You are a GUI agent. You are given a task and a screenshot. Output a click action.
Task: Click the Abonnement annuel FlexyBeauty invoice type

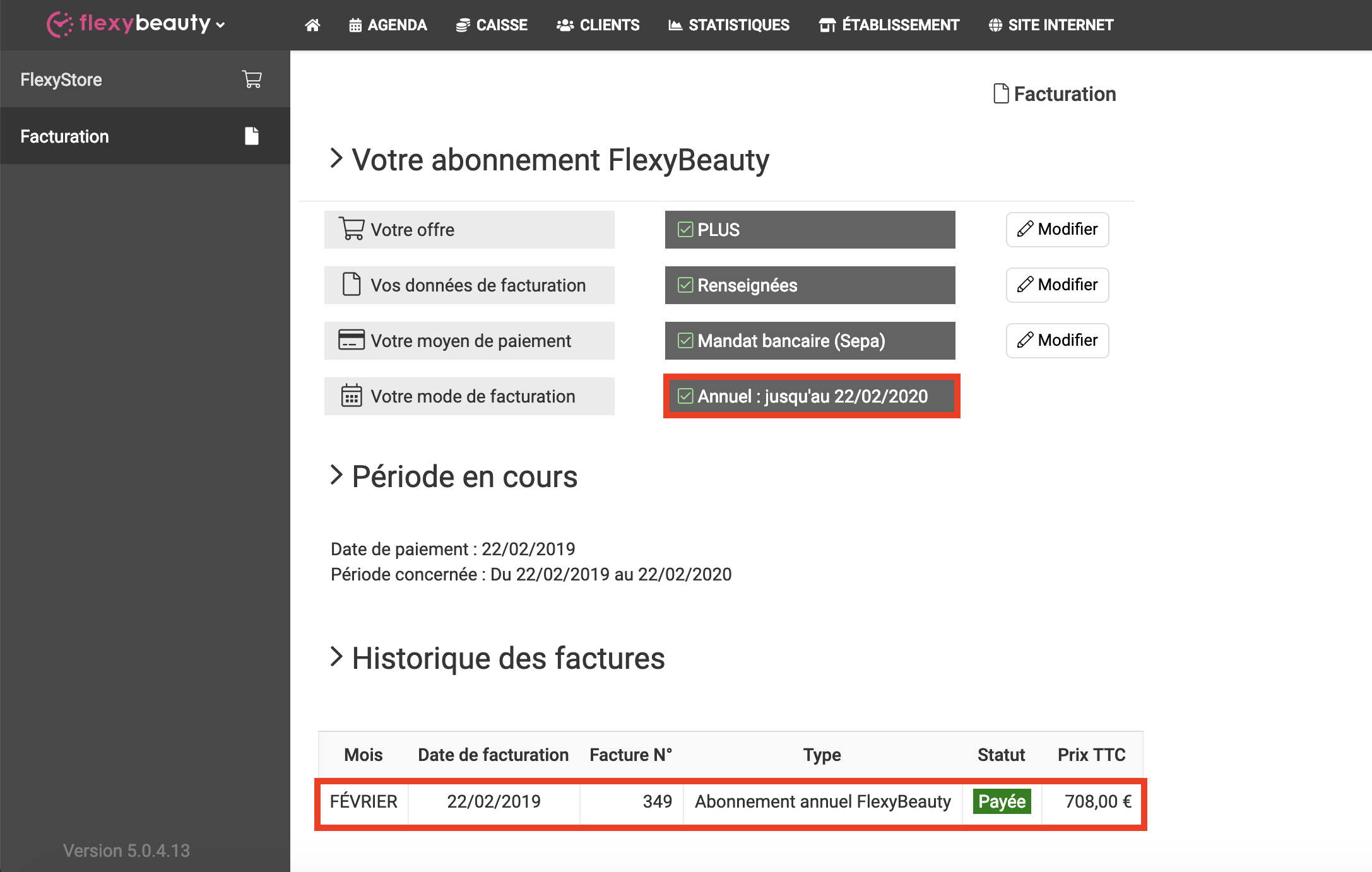click(823, 801)
